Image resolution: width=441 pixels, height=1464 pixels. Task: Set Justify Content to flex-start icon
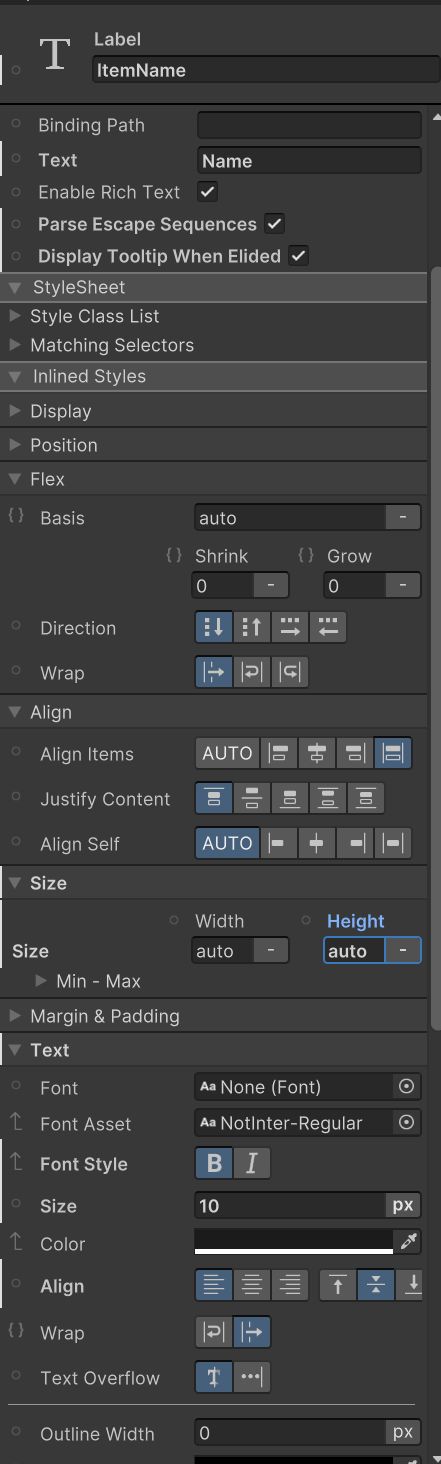point(214,798)
